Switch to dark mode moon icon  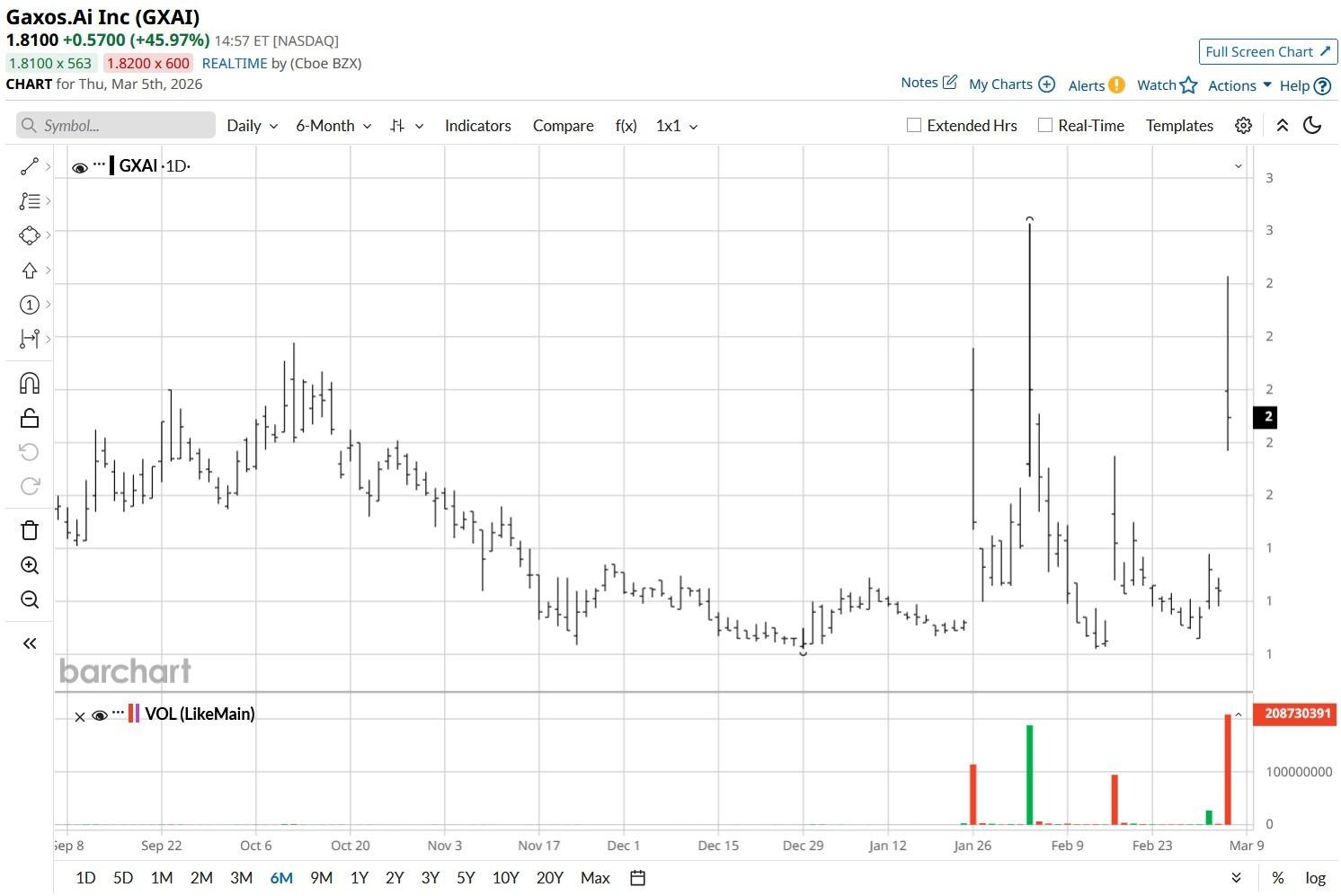point(1312,126)
